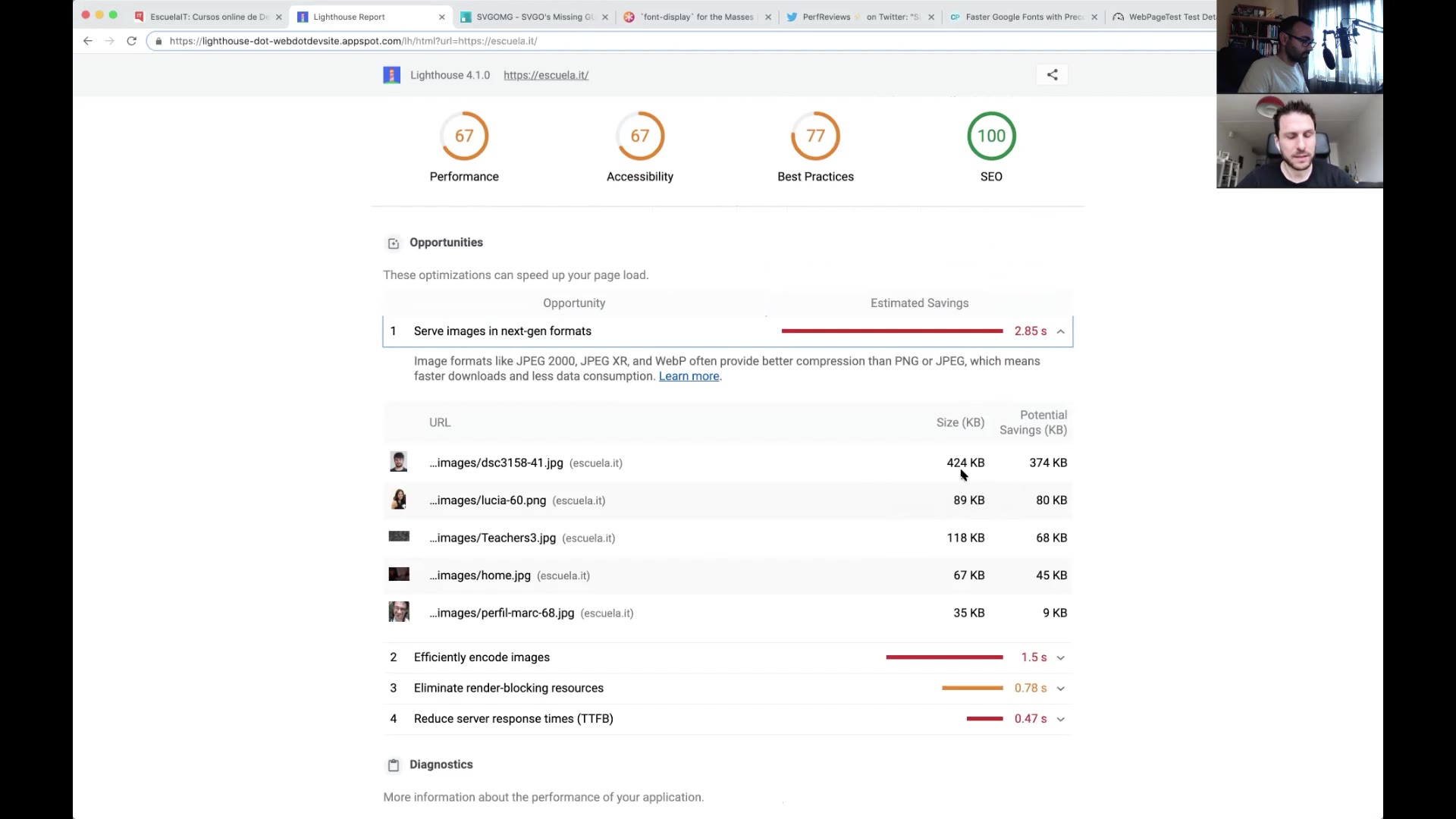Click the home.jpg thumbnail

pyautogui.click(x=399, y=574)
